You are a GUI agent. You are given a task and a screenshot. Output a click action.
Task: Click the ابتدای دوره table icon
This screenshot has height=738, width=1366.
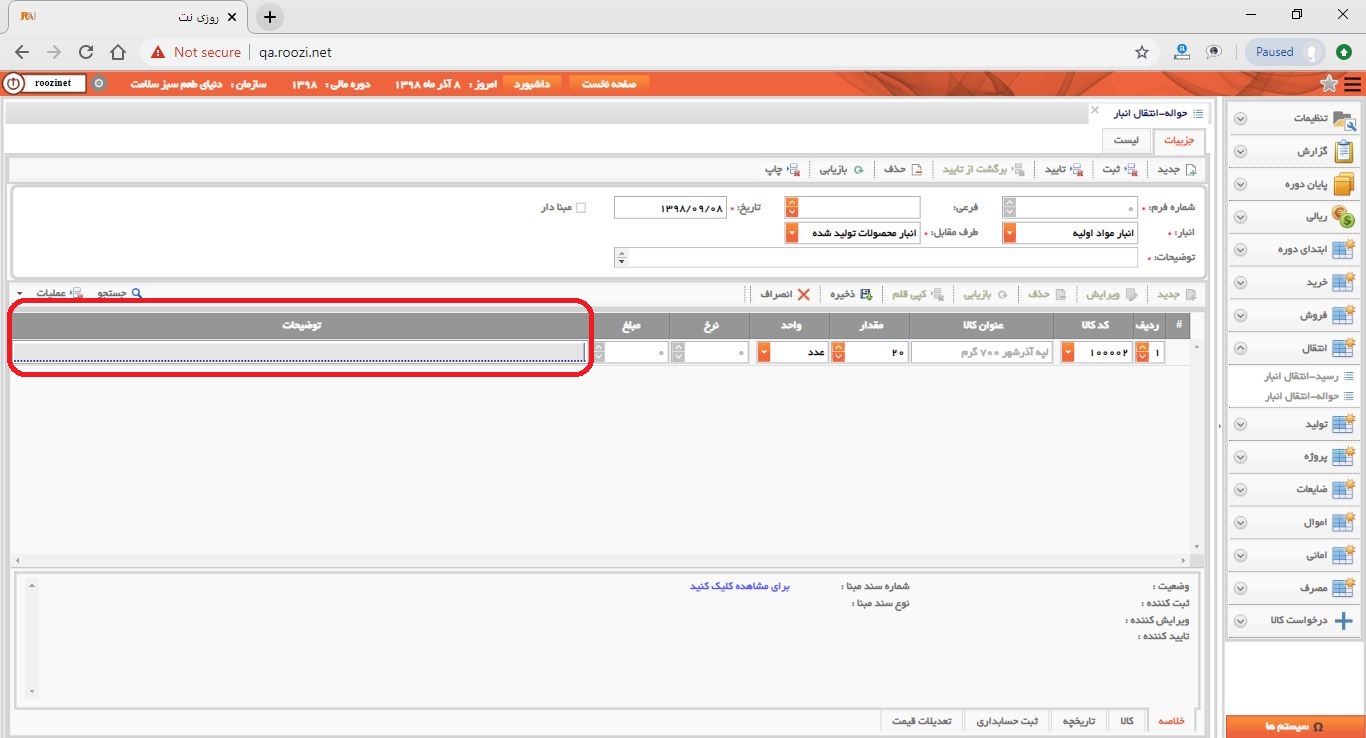[1345, 249]
